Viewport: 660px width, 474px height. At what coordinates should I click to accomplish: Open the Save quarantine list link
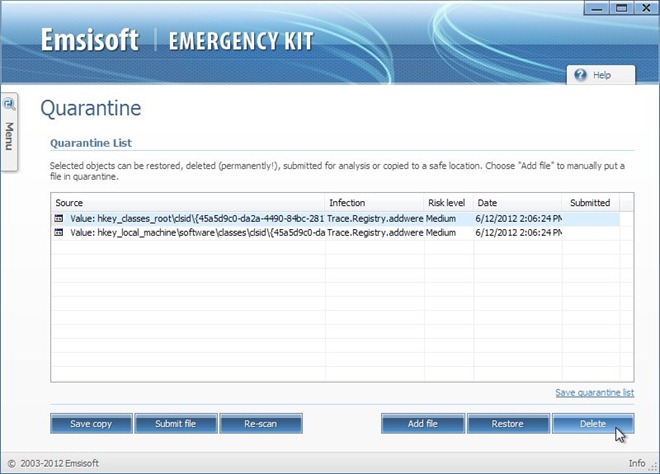(594, 393)
